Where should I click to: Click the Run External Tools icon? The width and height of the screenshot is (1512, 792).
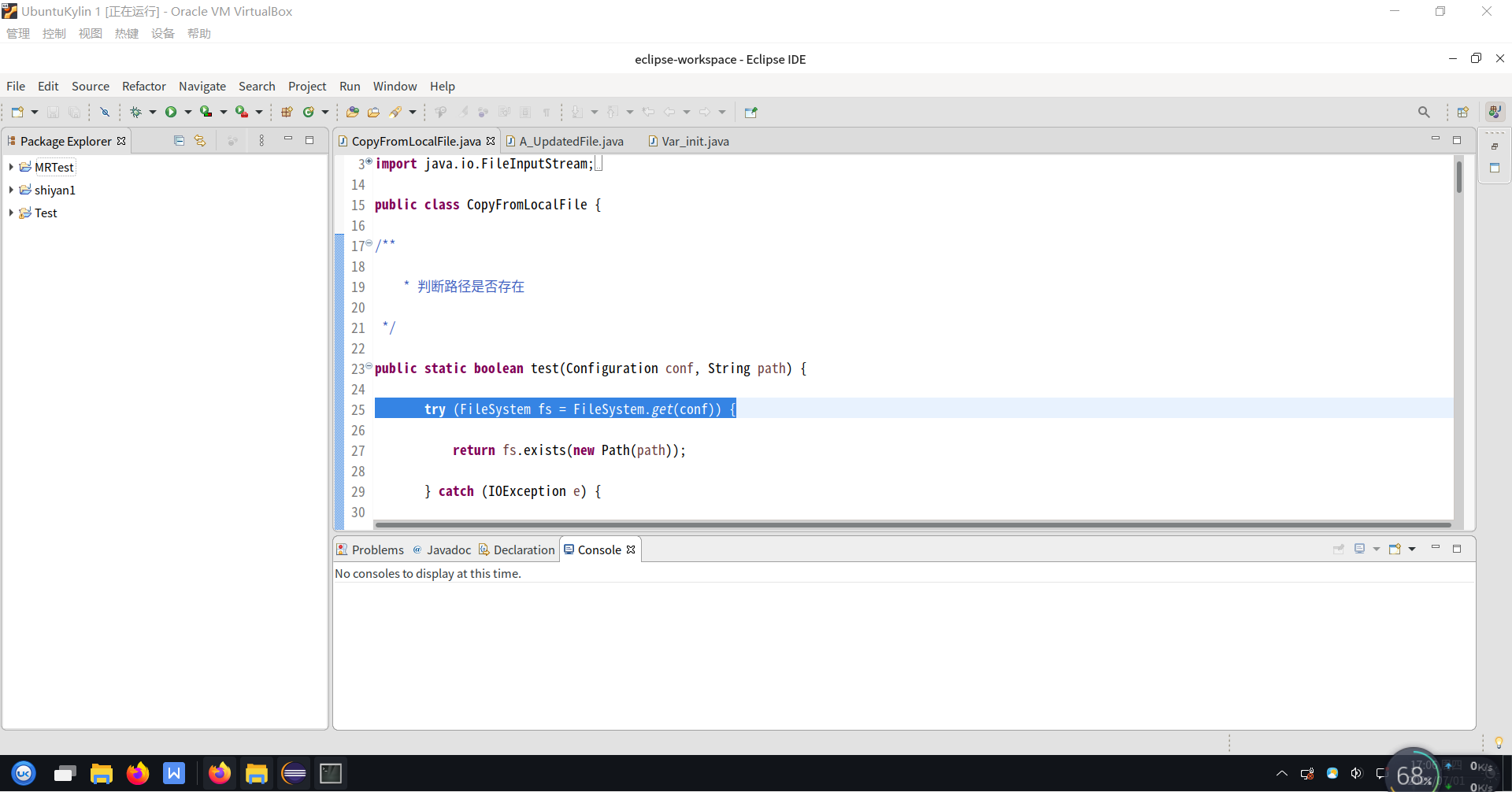pos(242,112)
